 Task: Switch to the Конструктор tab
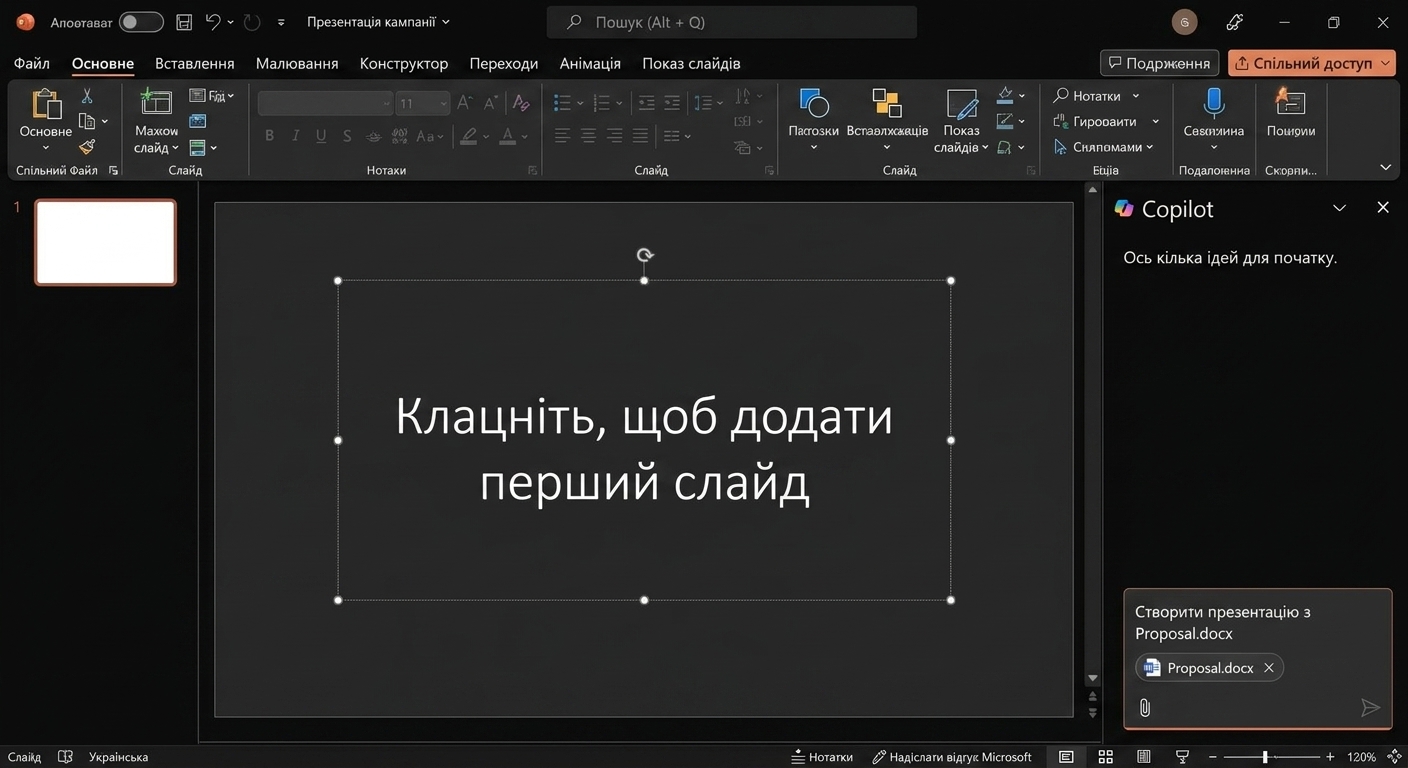tap(404, 63)
